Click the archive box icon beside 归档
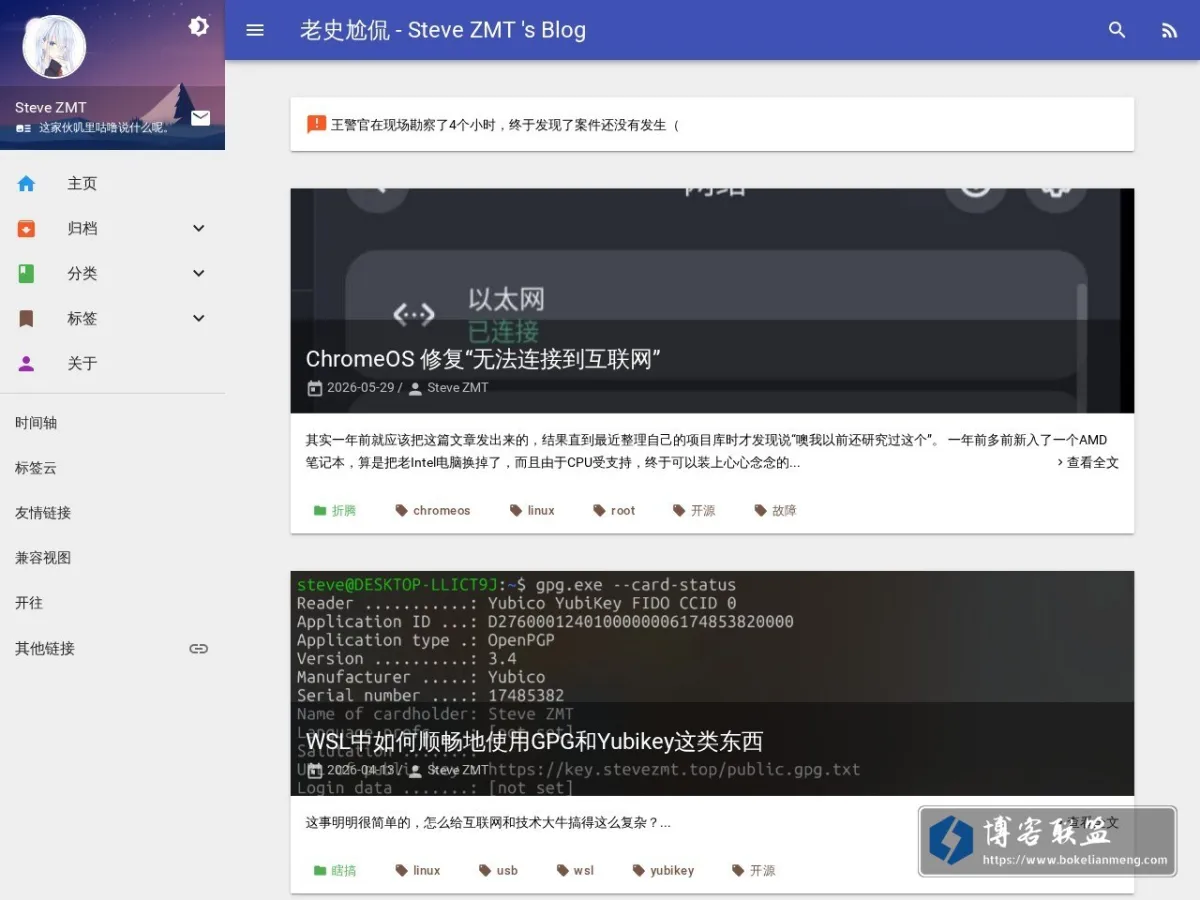The image size is (1200, 900). pos(26,229)
